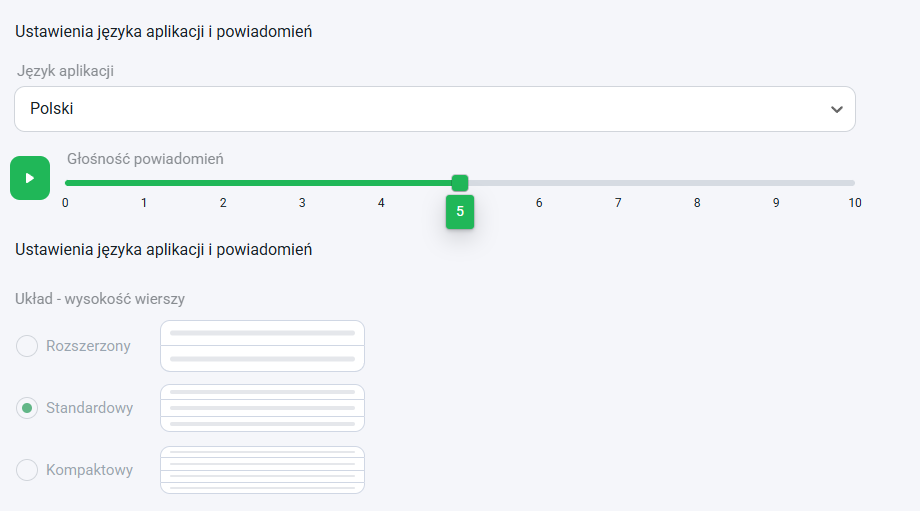Click the slider mark labeled 0
The width and height of the screenshot is (920, 511).
point(65,203)
